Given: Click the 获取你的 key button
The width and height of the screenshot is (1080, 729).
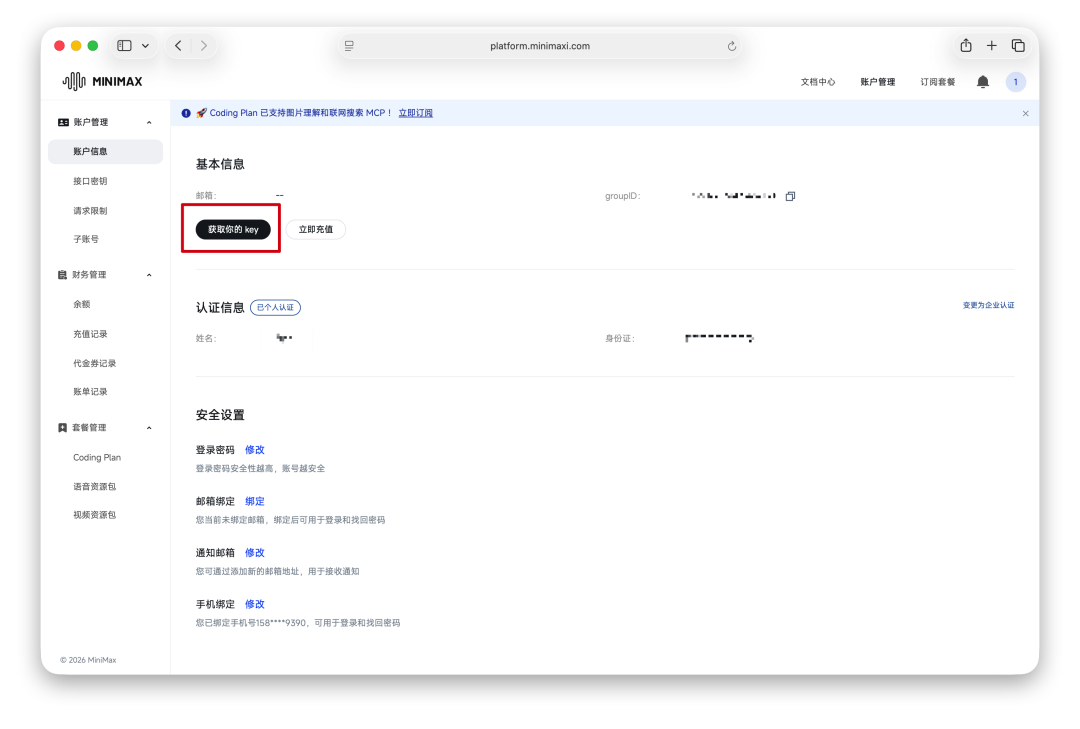Looking at the screenshot, I should coord(231,229).
